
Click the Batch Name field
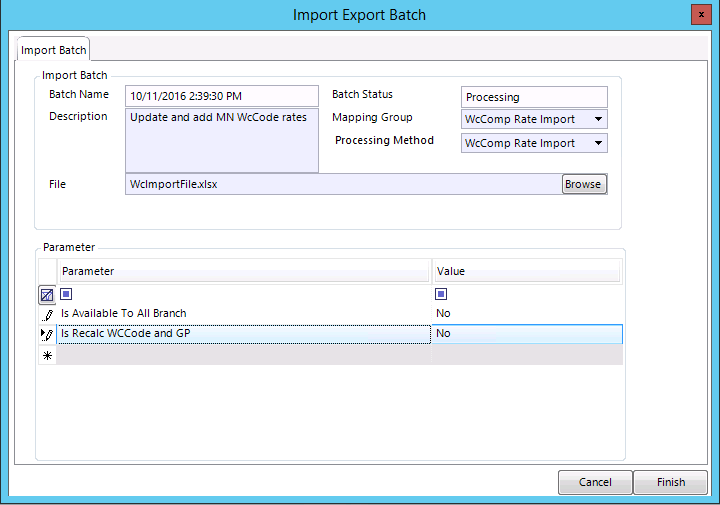221,97
